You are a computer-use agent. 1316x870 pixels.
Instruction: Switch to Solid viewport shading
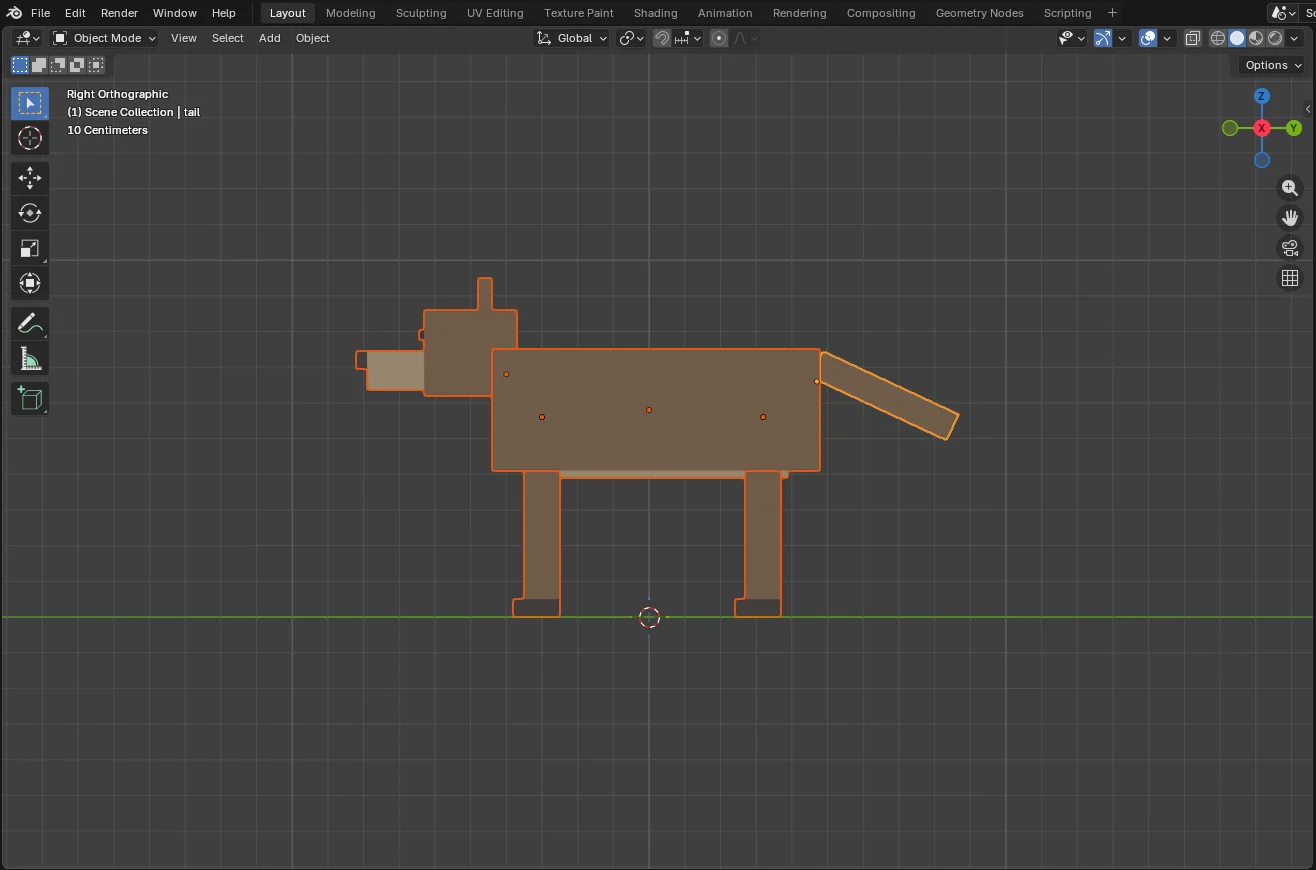(x=1237, y=38)
